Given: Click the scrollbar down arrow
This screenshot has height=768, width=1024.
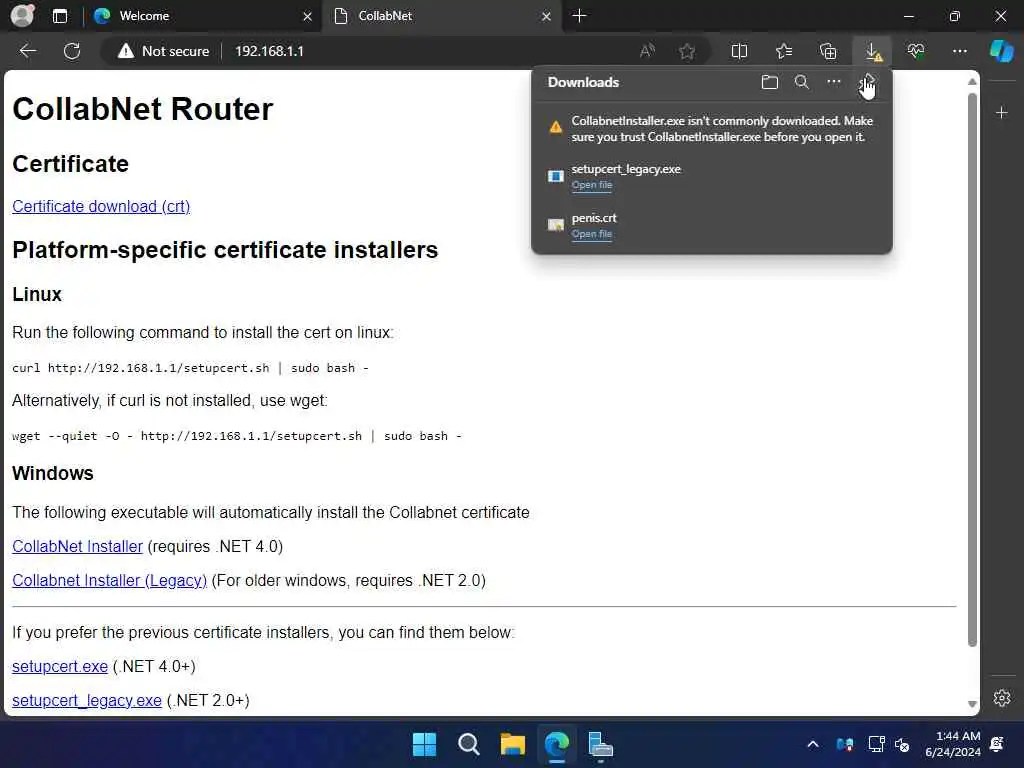Looking at the screenshot, I should 972,704.
